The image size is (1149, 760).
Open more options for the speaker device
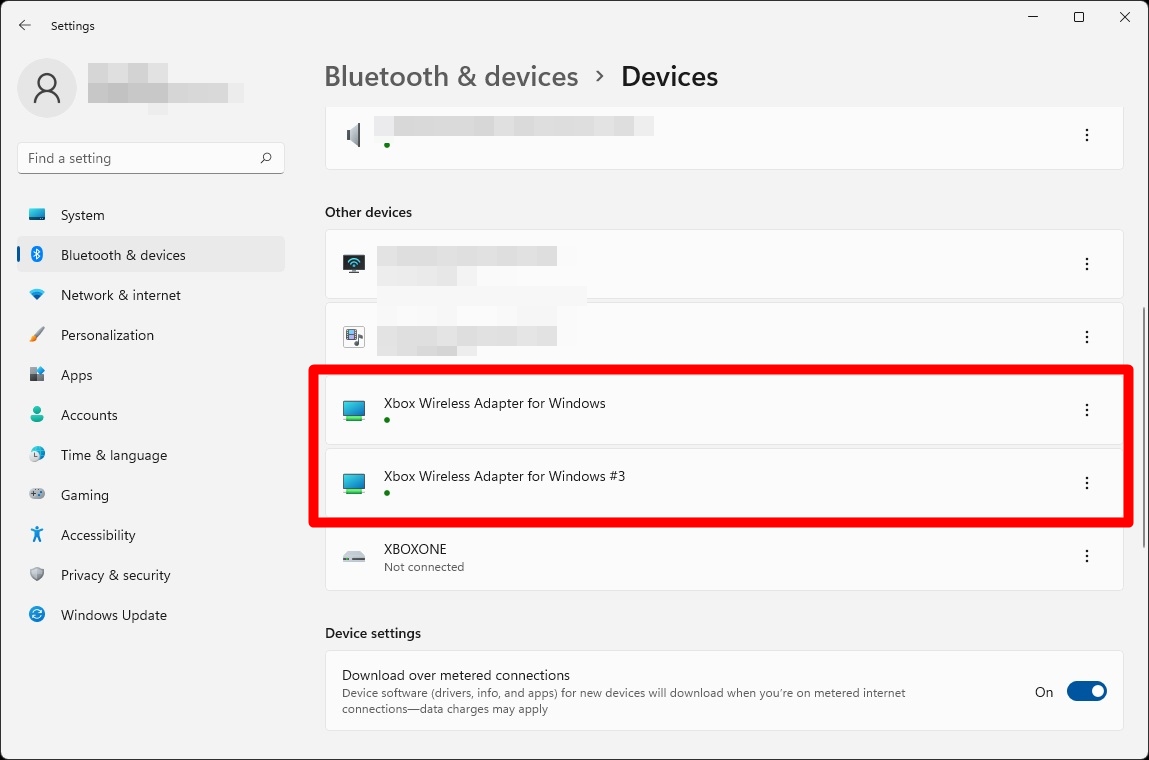pyautogui.click(x=1087, y=135)
